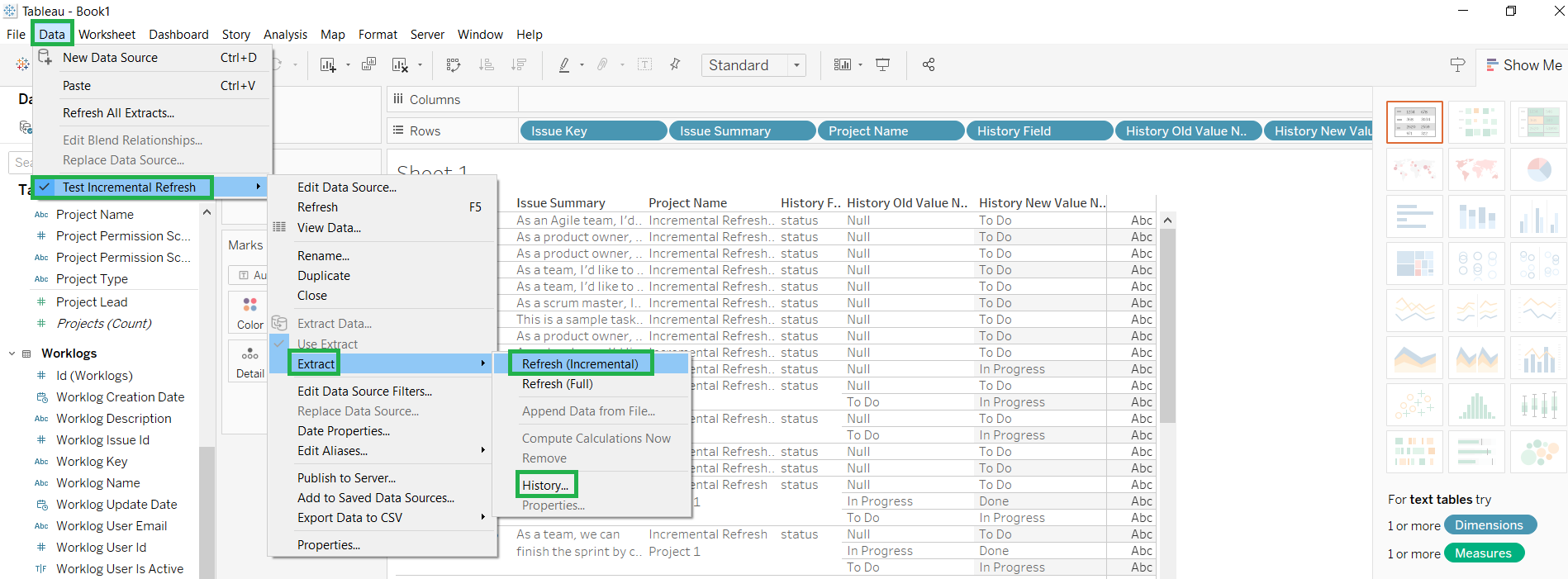Click the Fix Axes pin icon

pos(675,64)
